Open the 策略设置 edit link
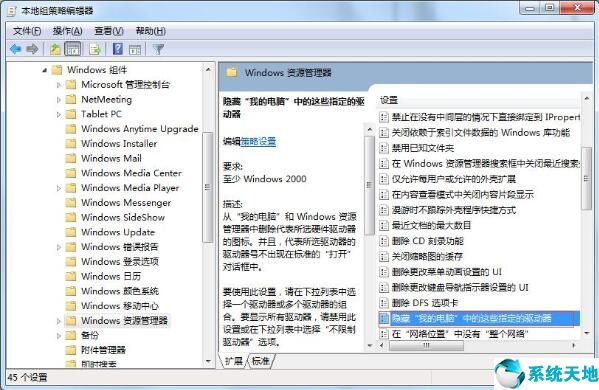599x390 pixels. pos(258,141)
